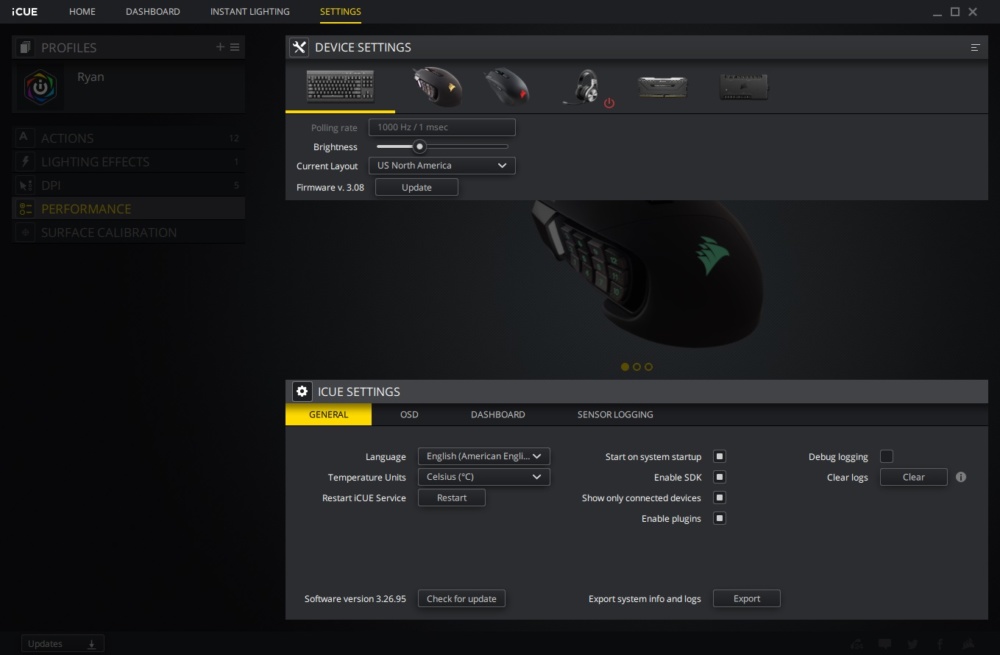
Task: Click the firmware Update button
Action: [x=416, y=188]
